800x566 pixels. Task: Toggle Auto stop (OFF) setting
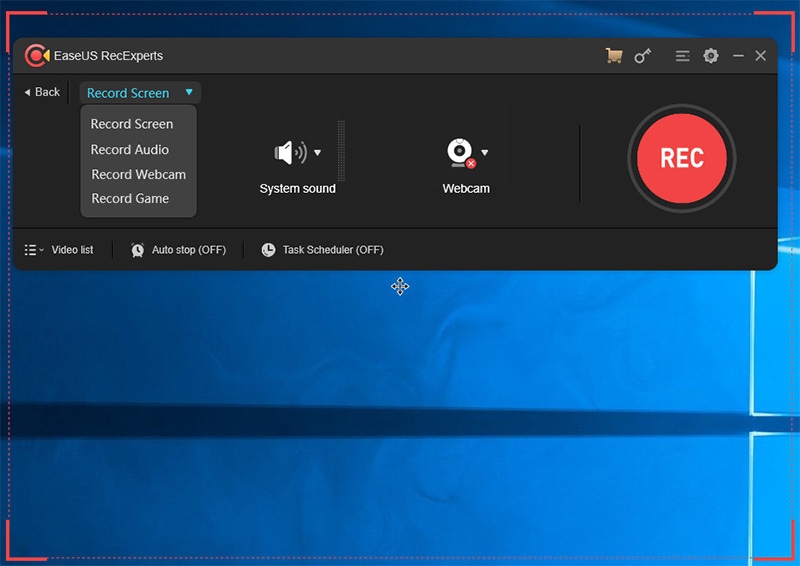(189, 250)
